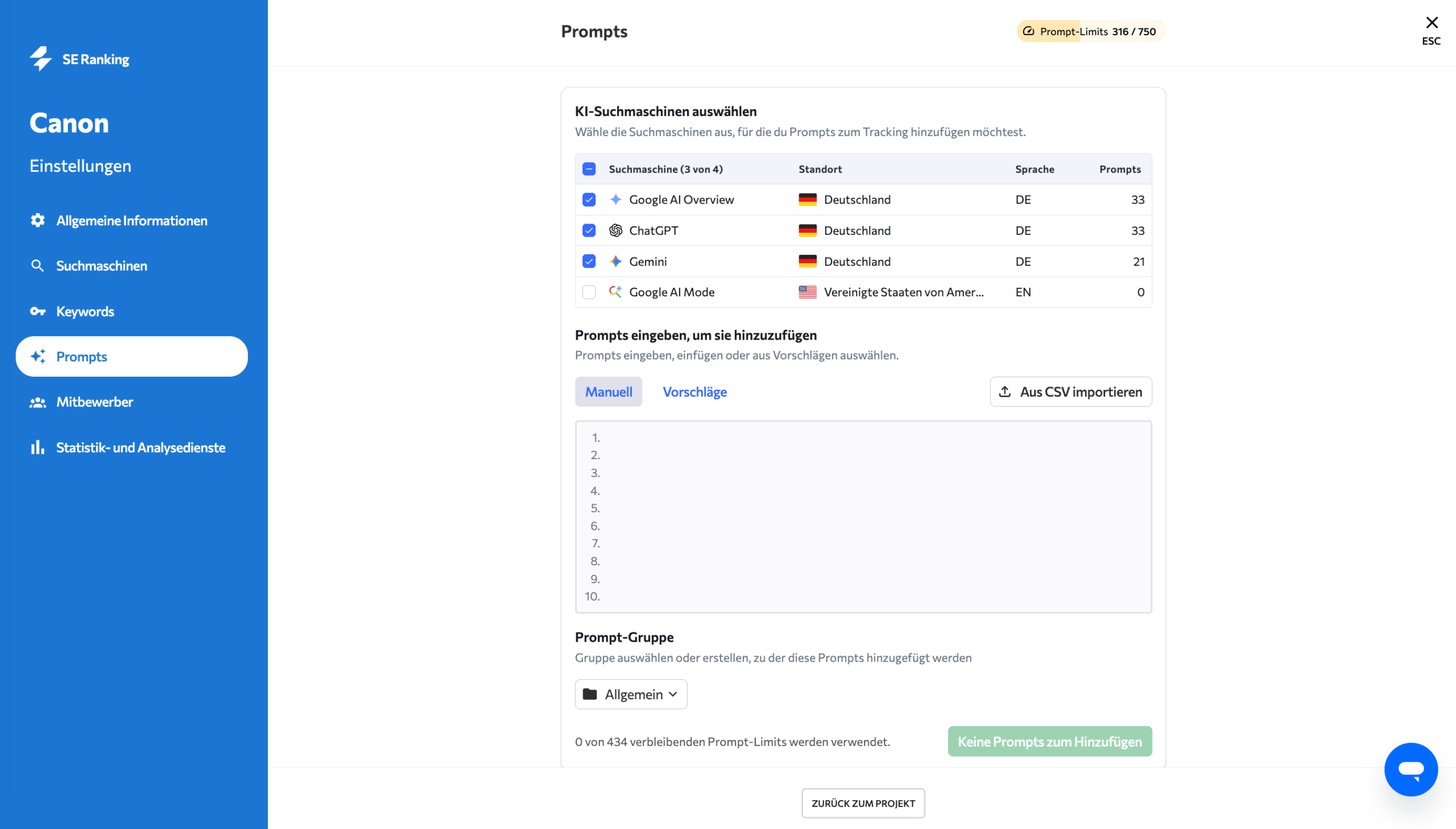Click the Gemini logo icon

coord(615,261)
